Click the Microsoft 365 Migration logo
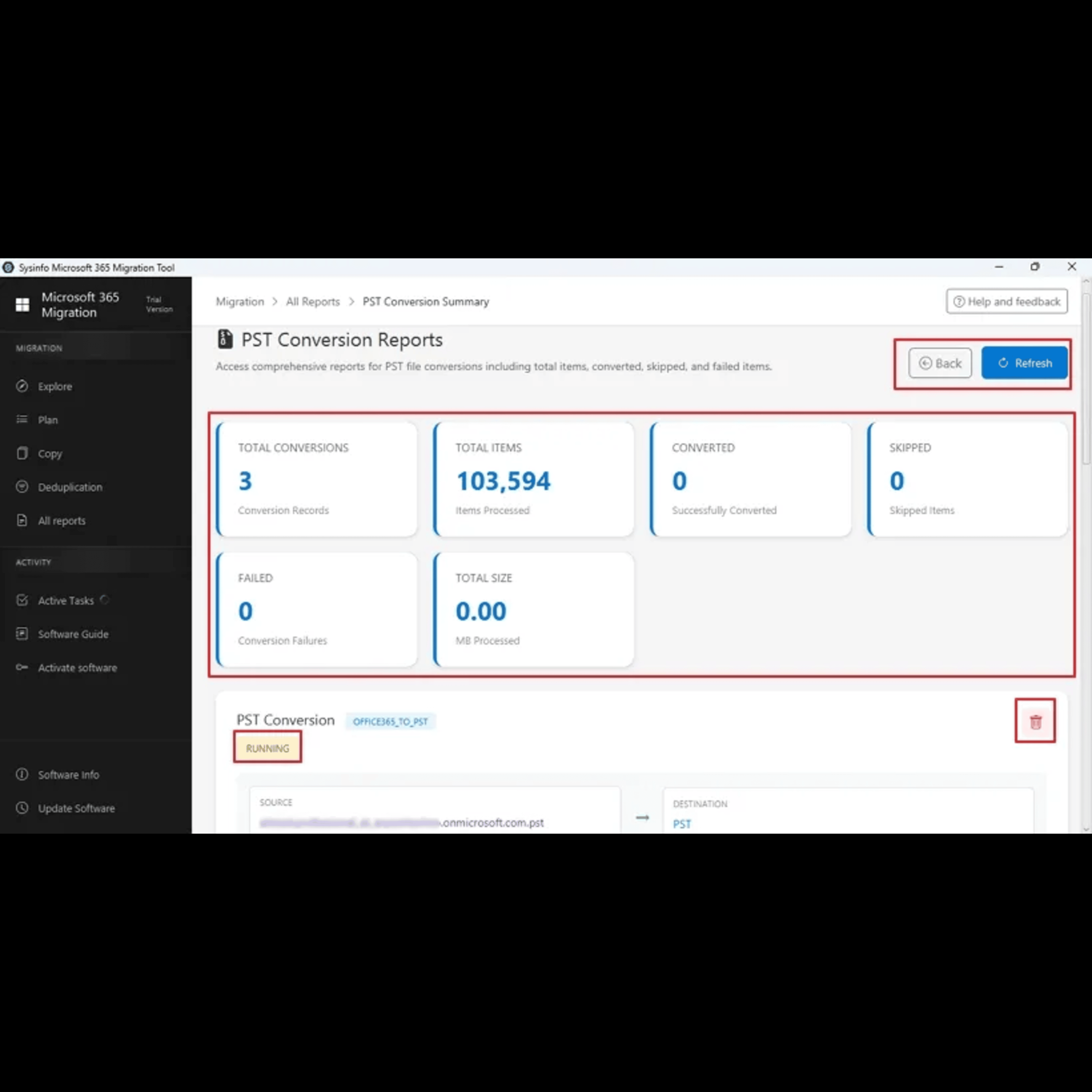Screen dimensions: 1092x1092 coord(23,305)
